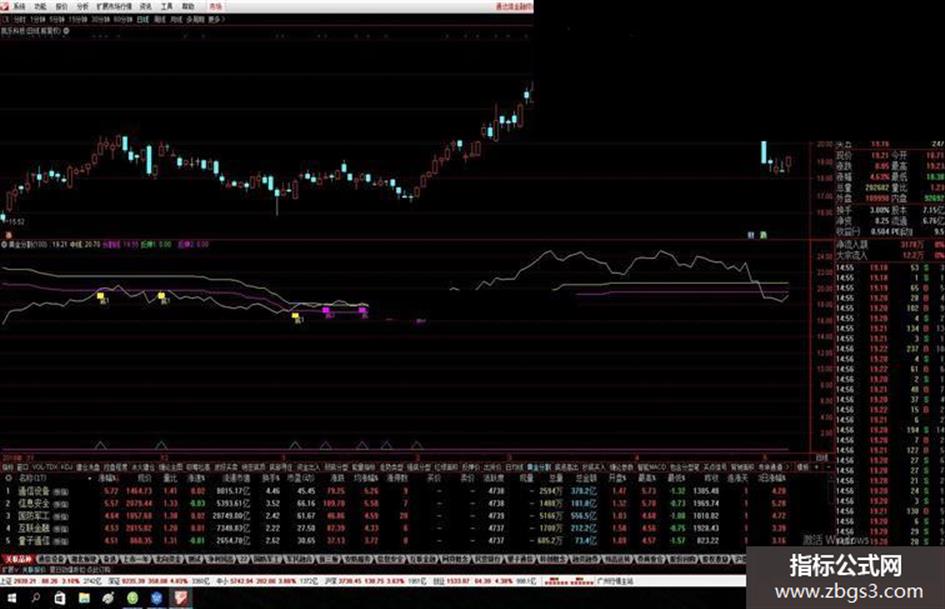Switch chart to 分时 view
This screenshot has width=945, height=609.
(x=20, y=19)
